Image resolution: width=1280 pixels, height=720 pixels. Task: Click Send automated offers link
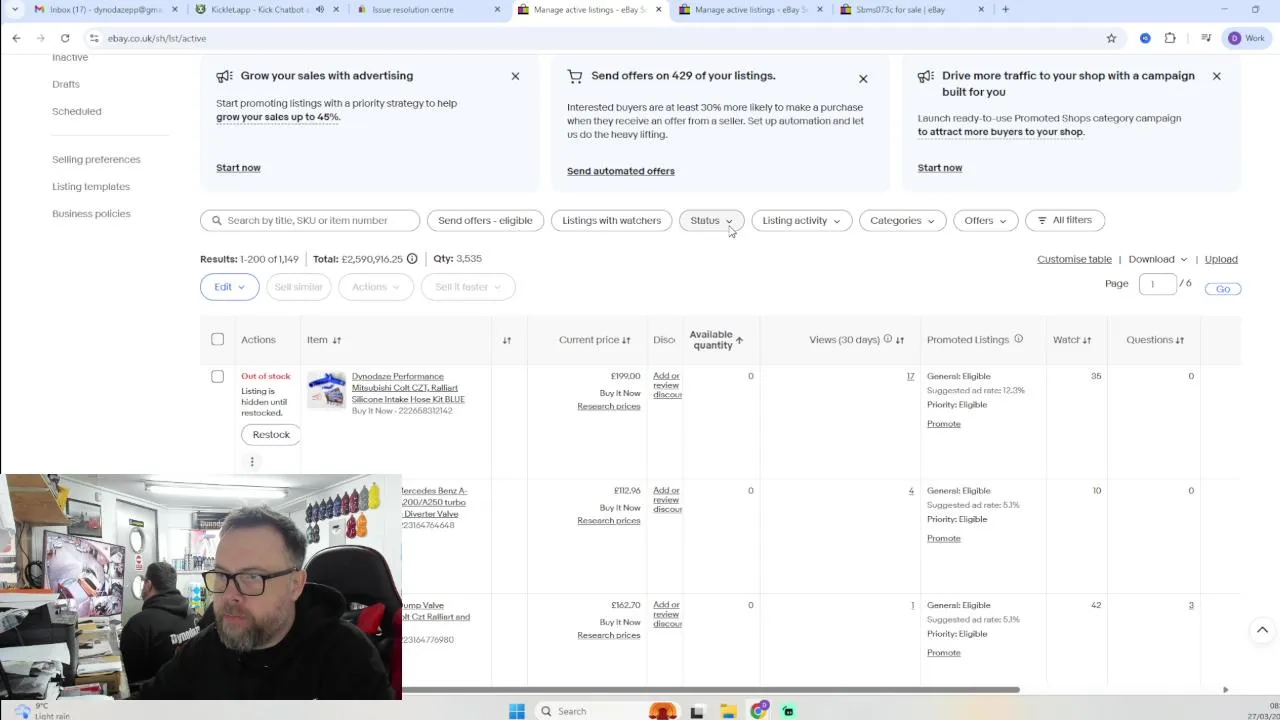(x=621, y=171)
